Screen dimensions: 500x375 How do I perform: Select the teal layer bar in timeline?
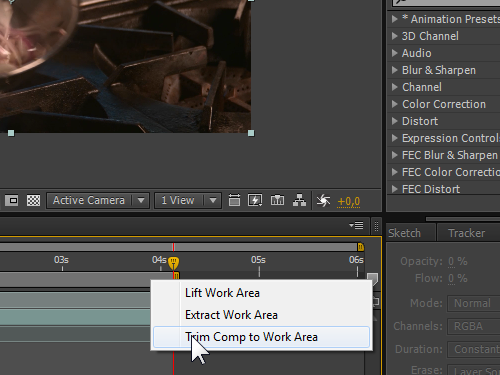75,317
